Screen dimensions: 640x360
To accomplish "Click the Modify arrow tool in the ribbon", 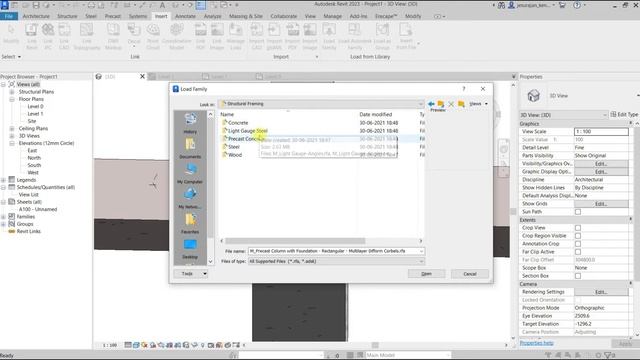I will (x=11, y=34).
